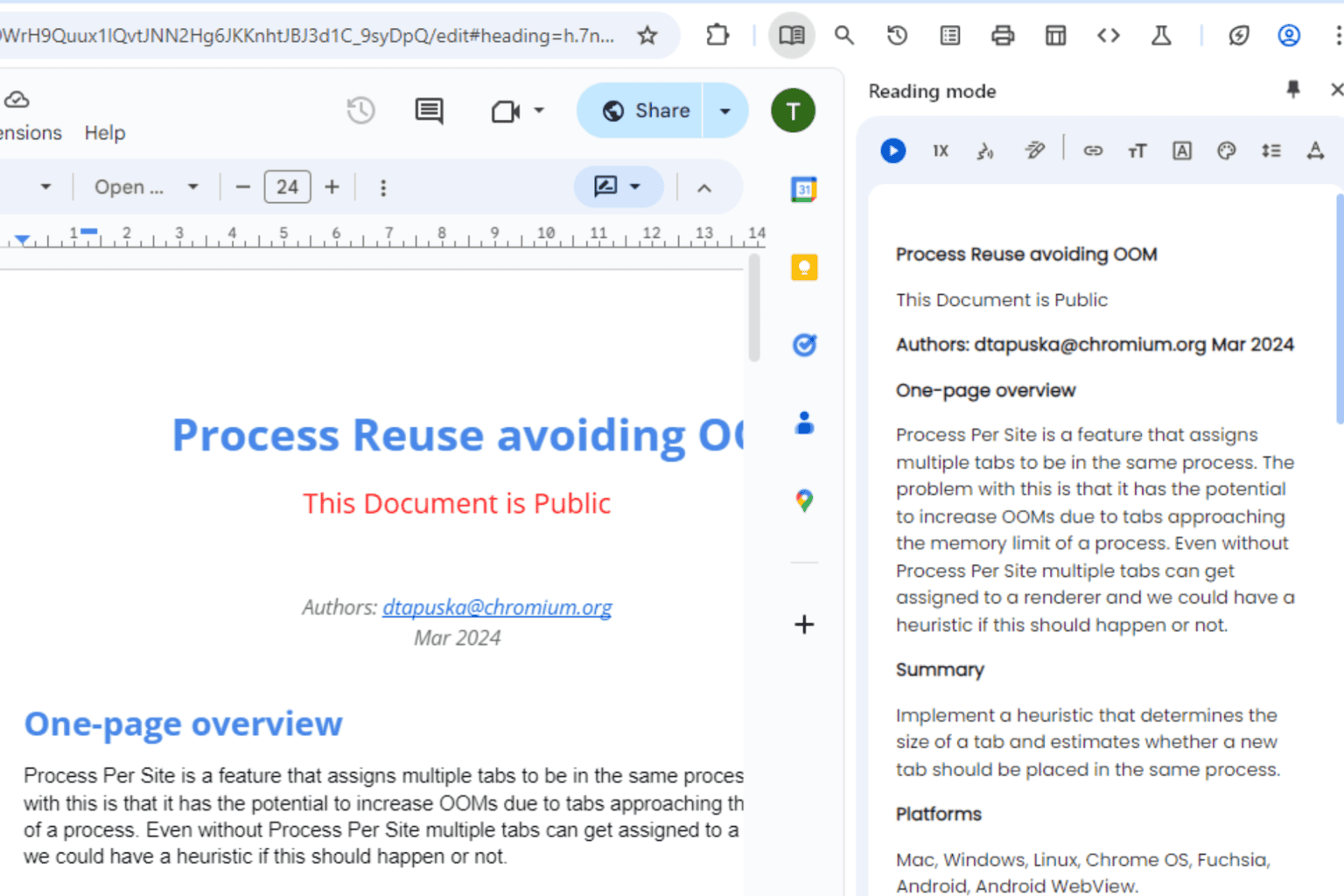Viewport: 1344px width, 896px height.
Task: Open the reading list icon in toolbar
Action: point(950,36)
